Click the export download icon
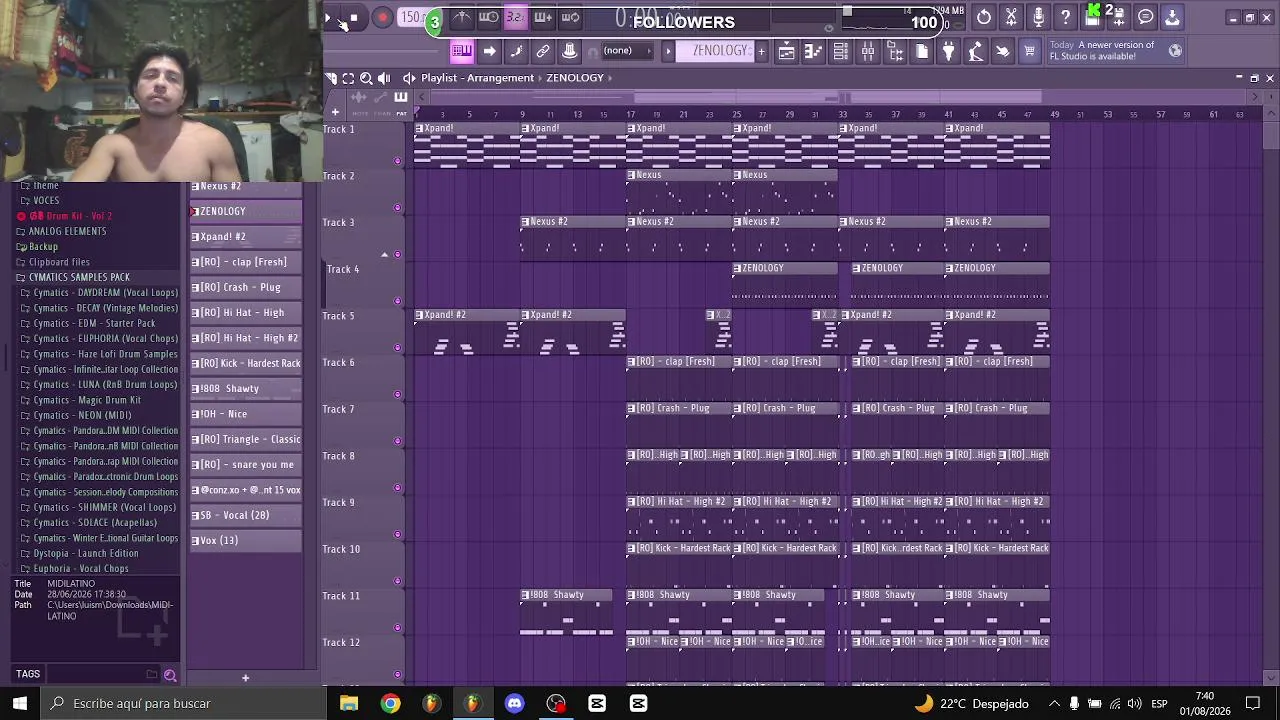The height and width of the screenshot is (720, 1280). (1172, 17)
